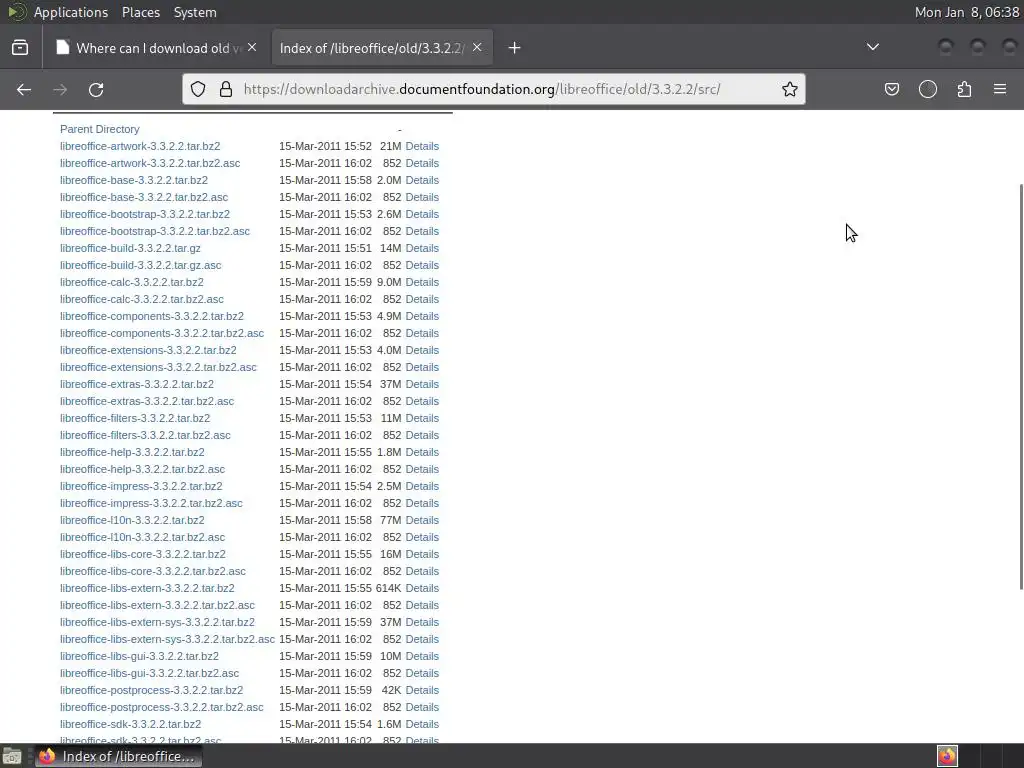Go back to the previous page
The image size is (1024, 768).
pos(24,89)
